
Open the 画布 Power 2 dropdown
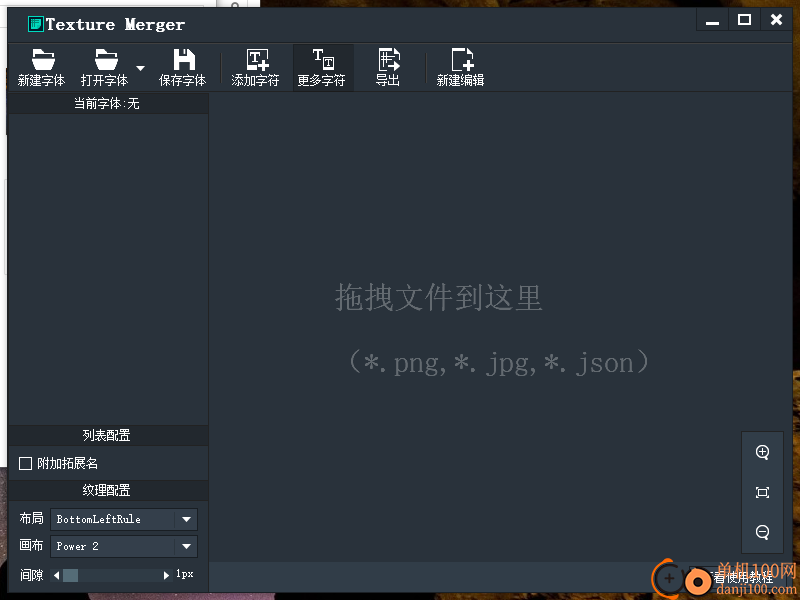[x=124, y=546]
